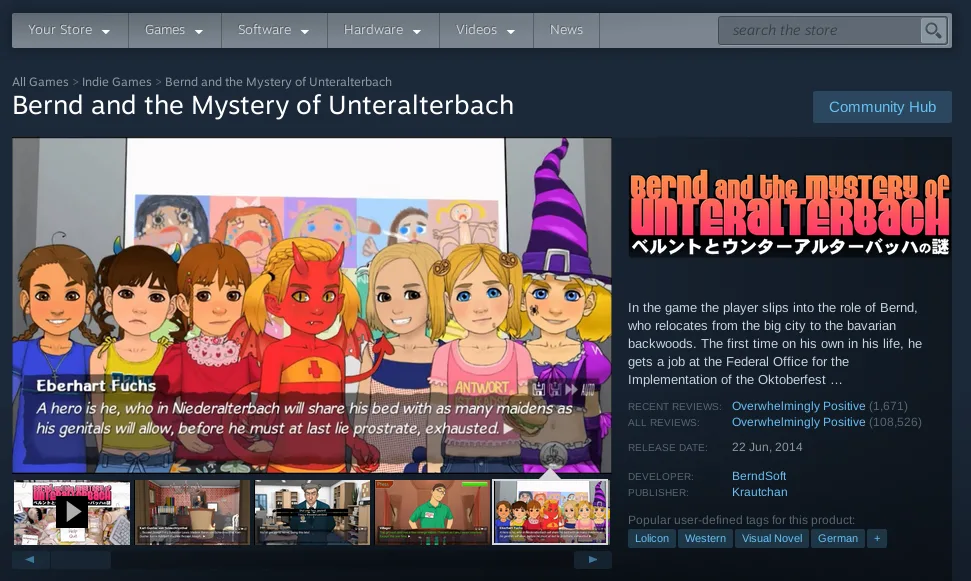The height and width of the screenshot is (581, 971).
Task: Click the 'RELEASE DATE:' label
Action: coord(668,448)
